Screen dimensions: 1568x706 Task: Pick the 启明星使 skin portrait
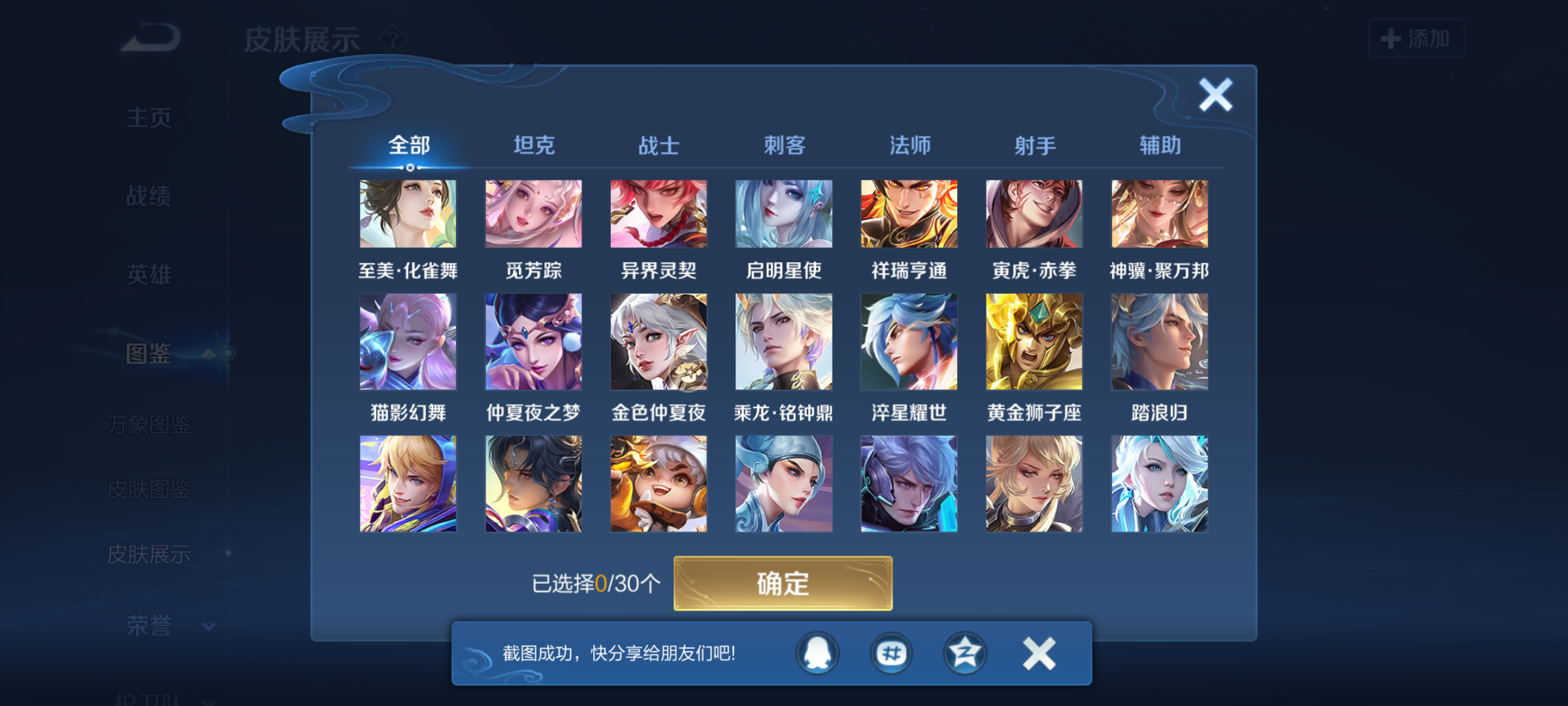tap(783, 214)
